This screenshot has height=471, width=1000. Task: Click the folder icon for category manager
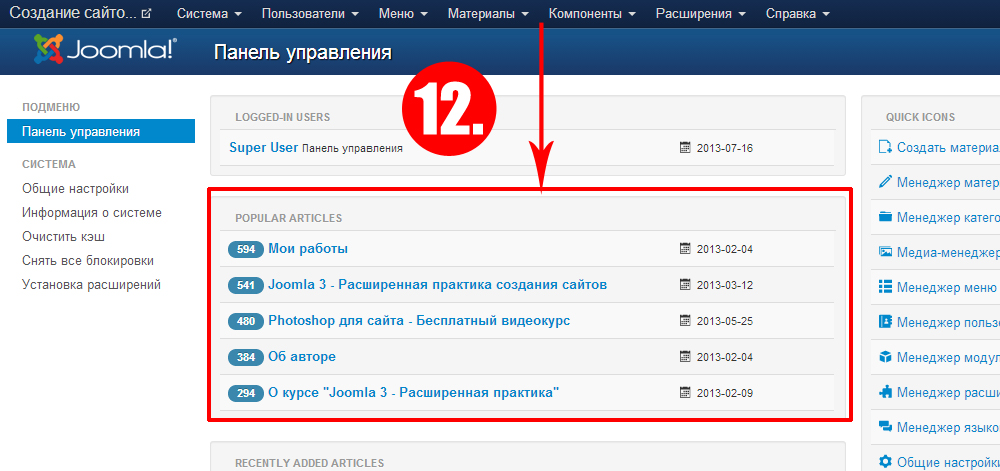tap(885, 217)
